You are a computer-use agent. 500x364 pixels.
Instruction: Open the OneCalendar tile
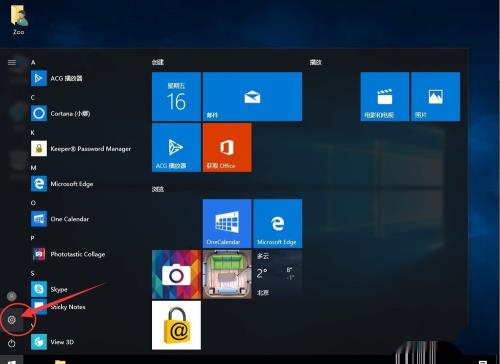(227, 224)
